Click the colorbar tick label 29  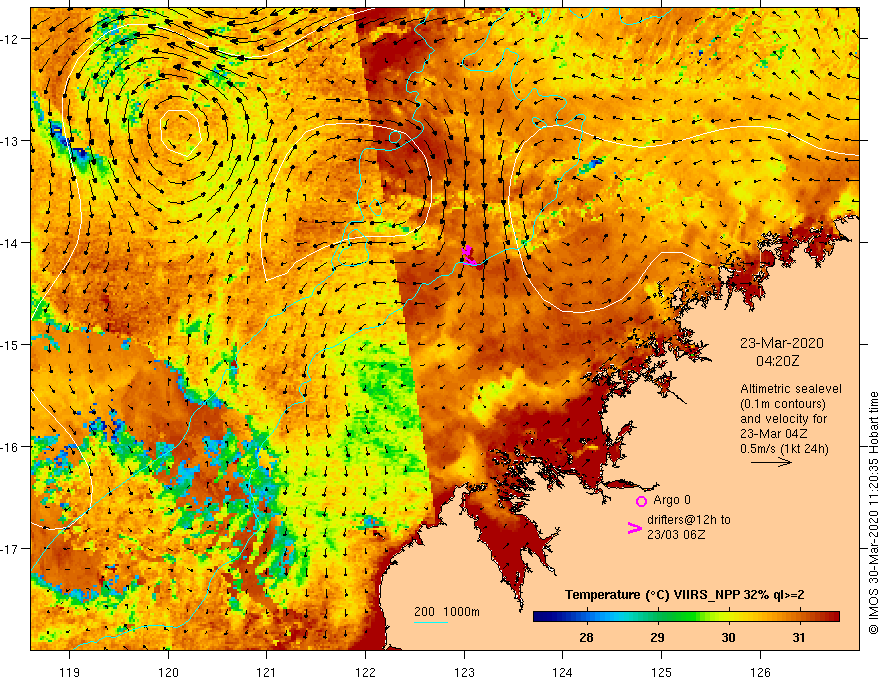(657, 637)
